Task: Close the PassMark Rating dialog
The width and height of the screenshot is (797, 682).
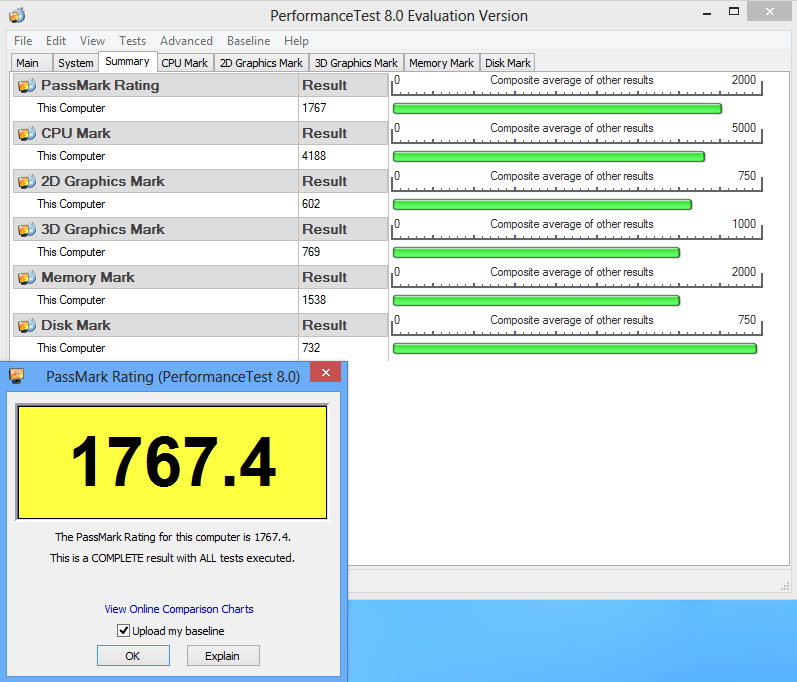Action: click(x=325, y=373)
